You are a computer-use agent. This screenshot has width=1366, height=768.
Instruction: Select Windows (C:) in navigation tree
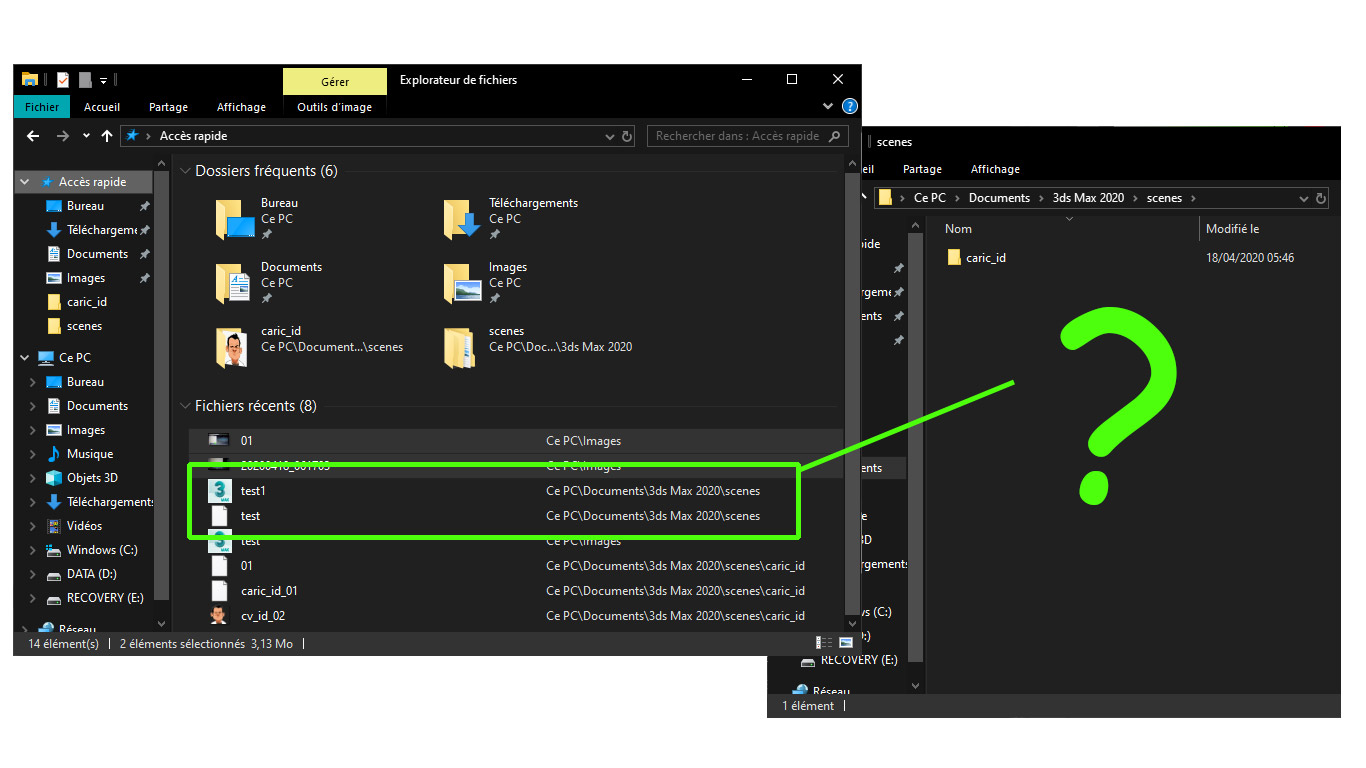tap(102, 550)
